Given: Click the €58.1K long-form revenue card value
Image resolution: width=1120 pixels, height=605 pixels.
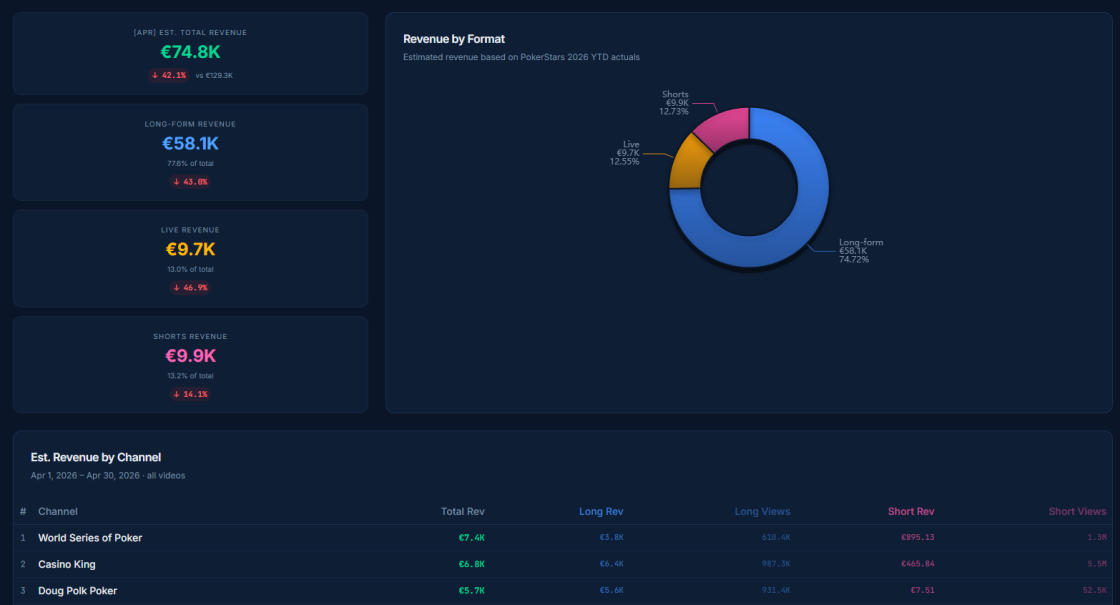Looking at the screenshot, I should (190, 144).
